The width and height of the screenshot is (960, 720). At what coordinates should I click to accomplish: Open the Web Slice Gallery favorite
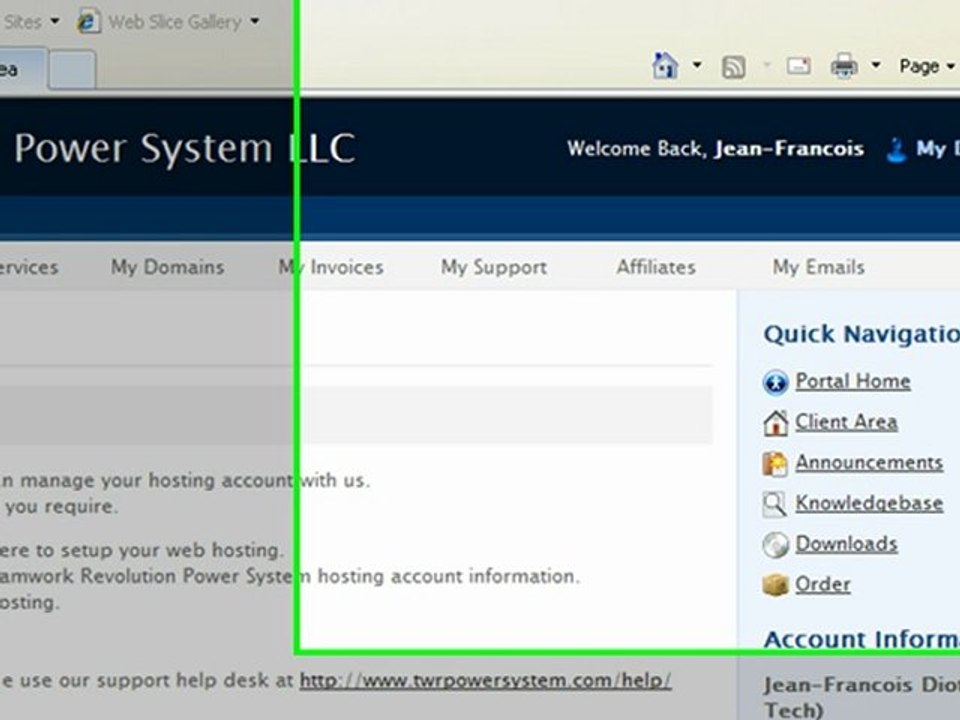point(174,22)
